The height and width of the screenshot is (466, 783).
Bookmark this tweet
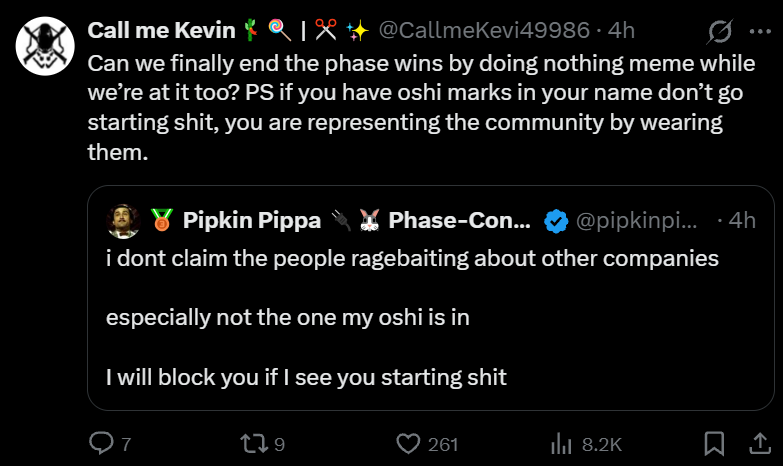click(x=714, y=444)
